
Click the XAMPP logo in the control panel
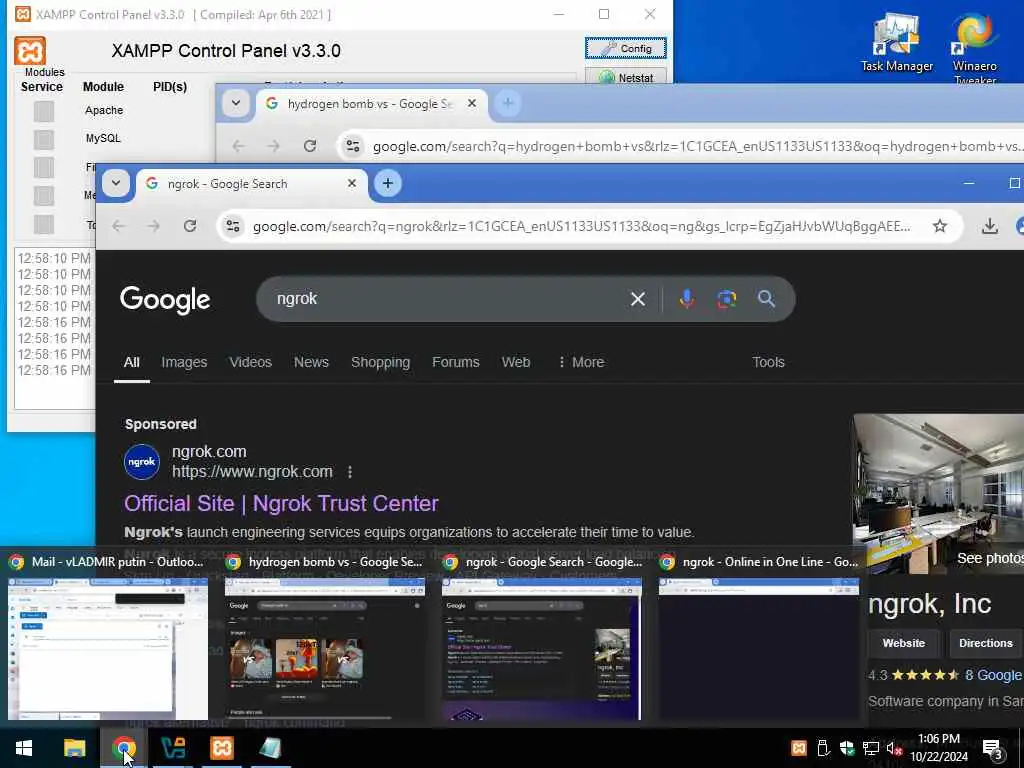[x=30, y=51]
